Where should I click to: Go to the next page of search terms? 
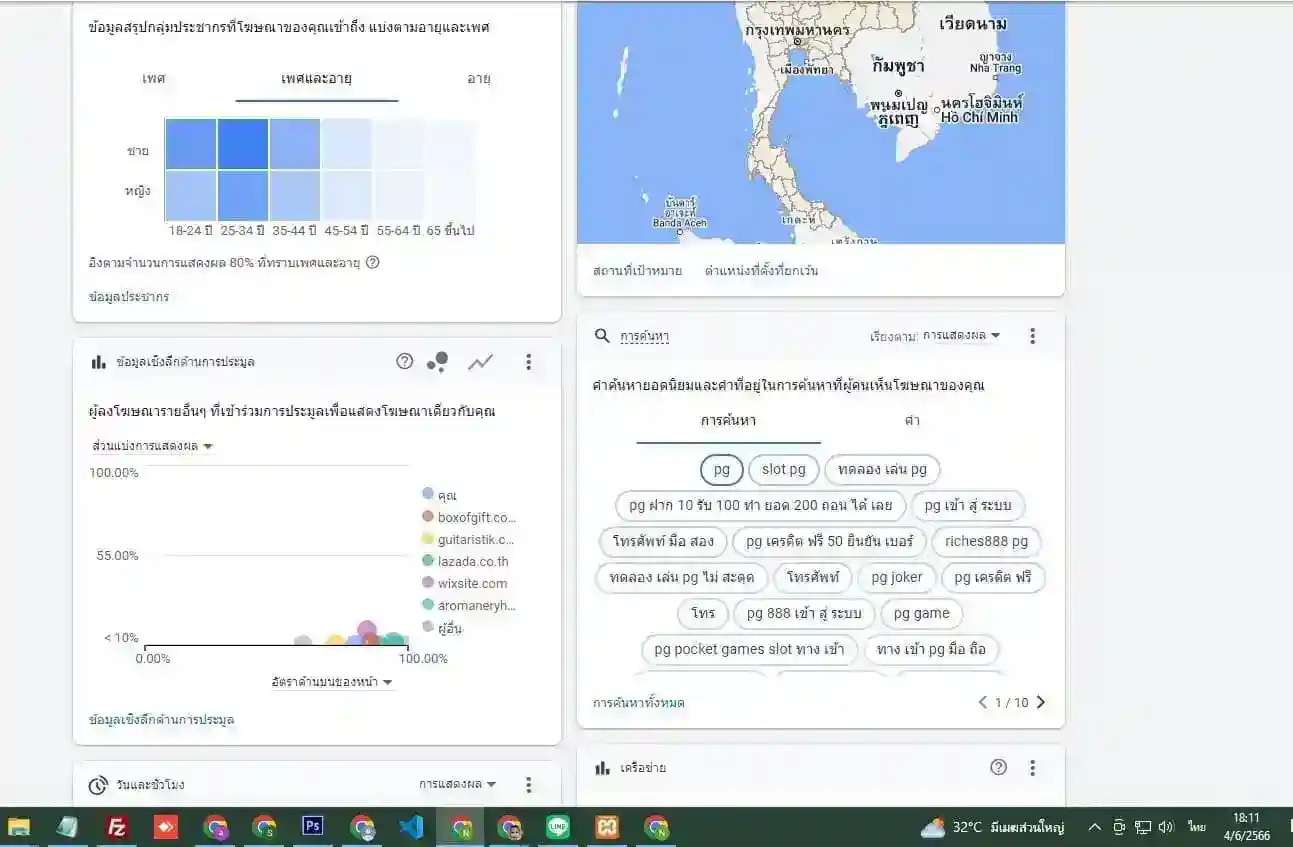(x=1041, y=703)
